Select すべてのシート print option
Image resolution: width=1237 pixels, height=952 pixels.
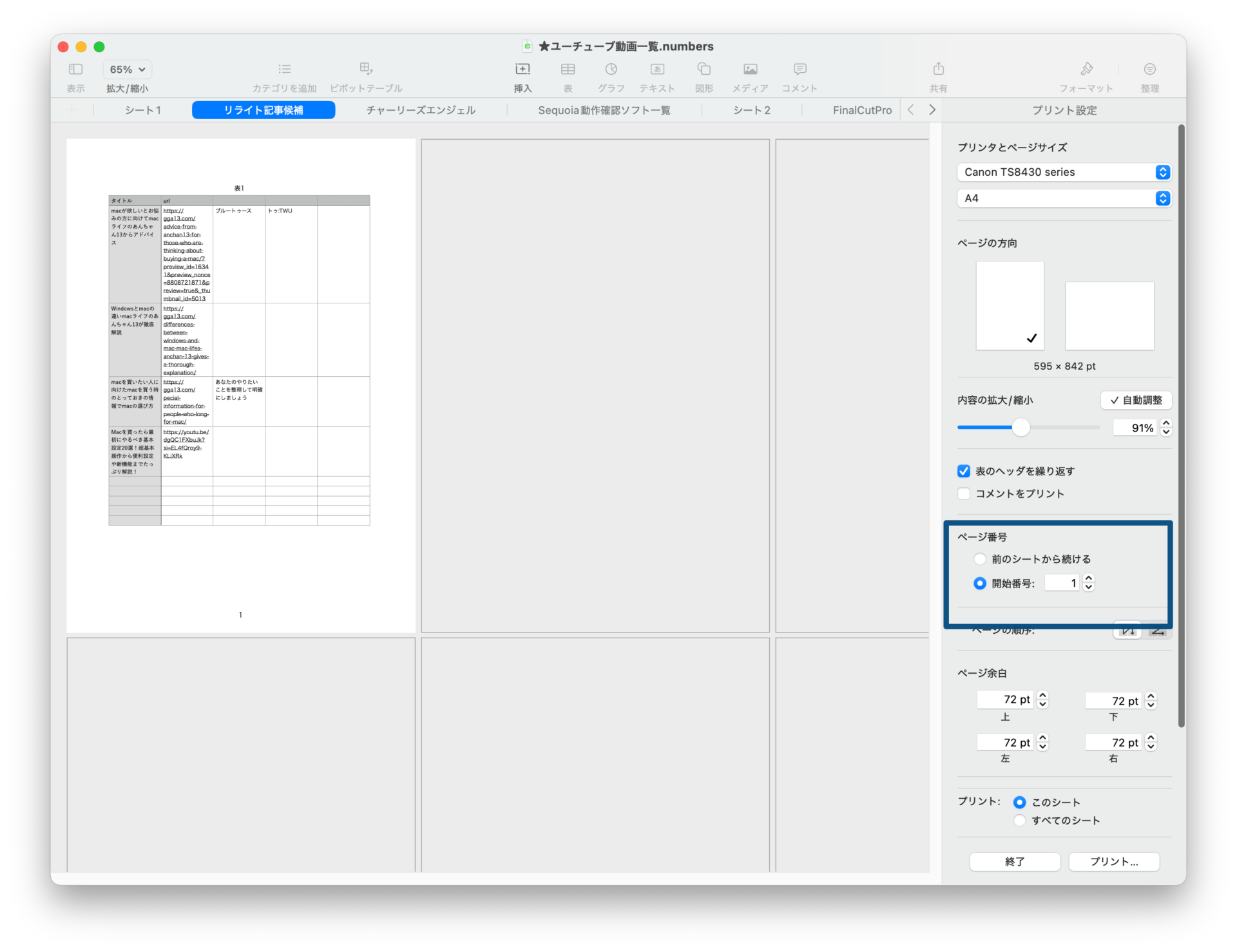pos(1019,820)
